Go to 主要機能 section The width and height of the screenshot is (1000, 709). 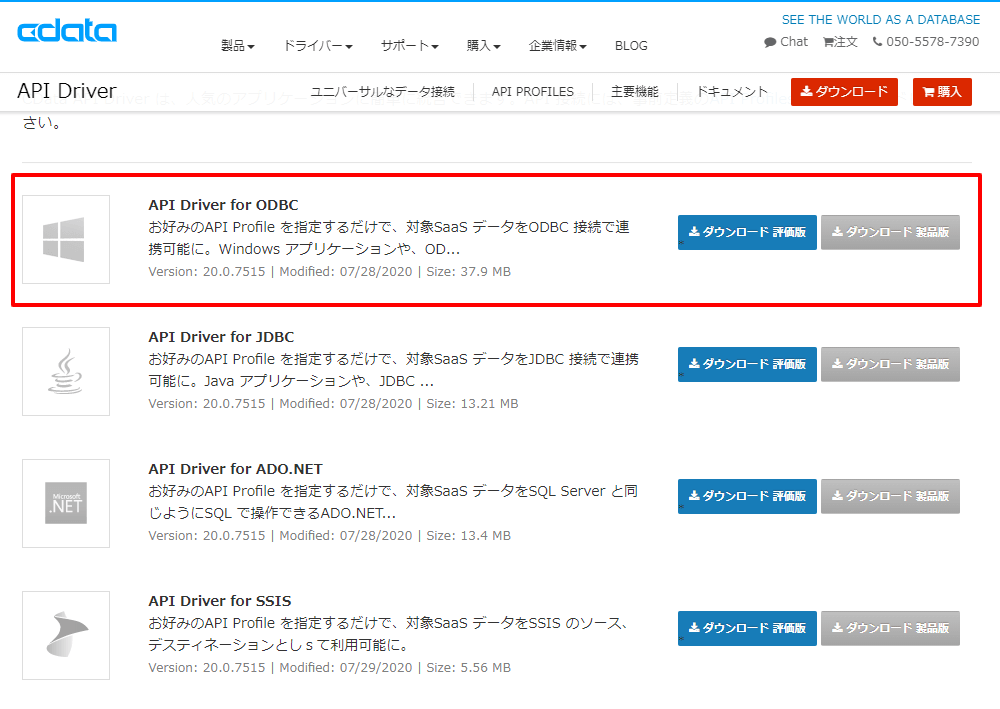point(635,92)
